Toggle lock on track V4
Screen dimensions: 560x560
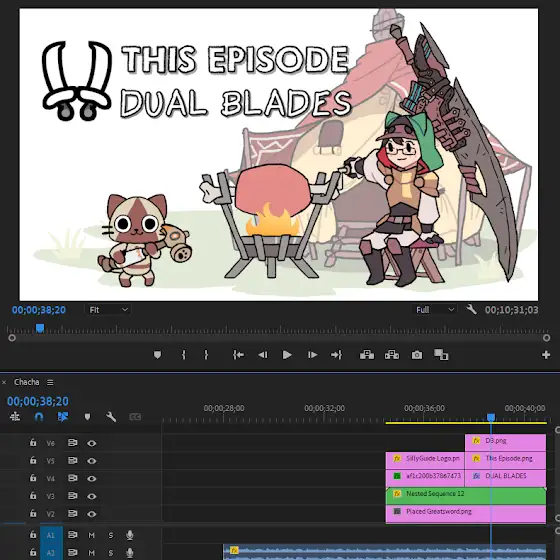[x=33, y=478]
